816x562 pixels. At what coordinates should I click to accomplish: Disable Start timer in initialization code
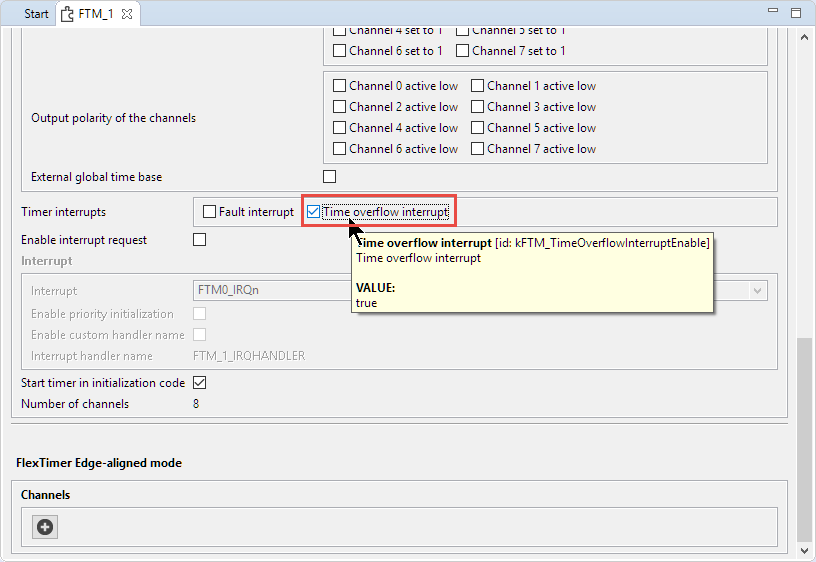(x=199, y=383)
